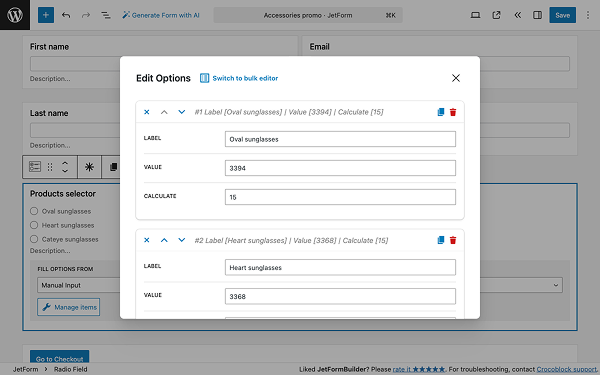This screenshot has height=375, width=600.
Task: Move option #2 Heart sunglasses down
Action: (x=182, y=240)
